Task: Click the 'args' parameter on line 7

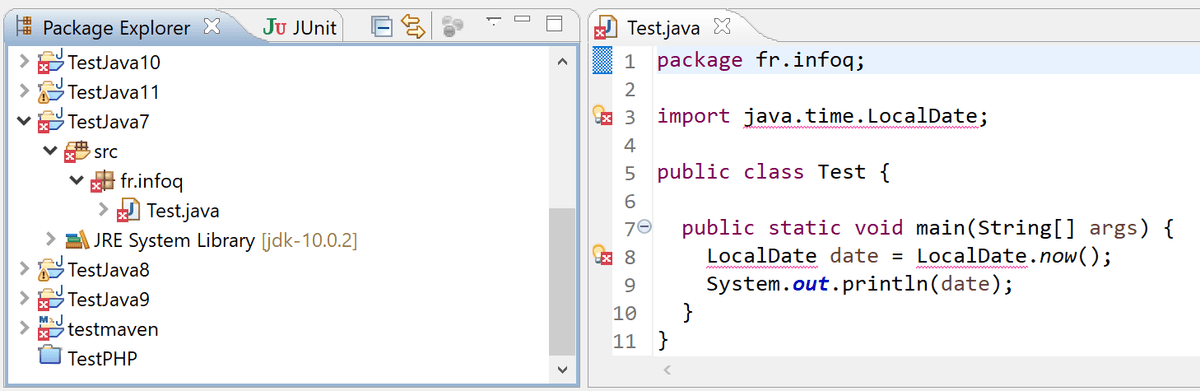Action: 1113,228
